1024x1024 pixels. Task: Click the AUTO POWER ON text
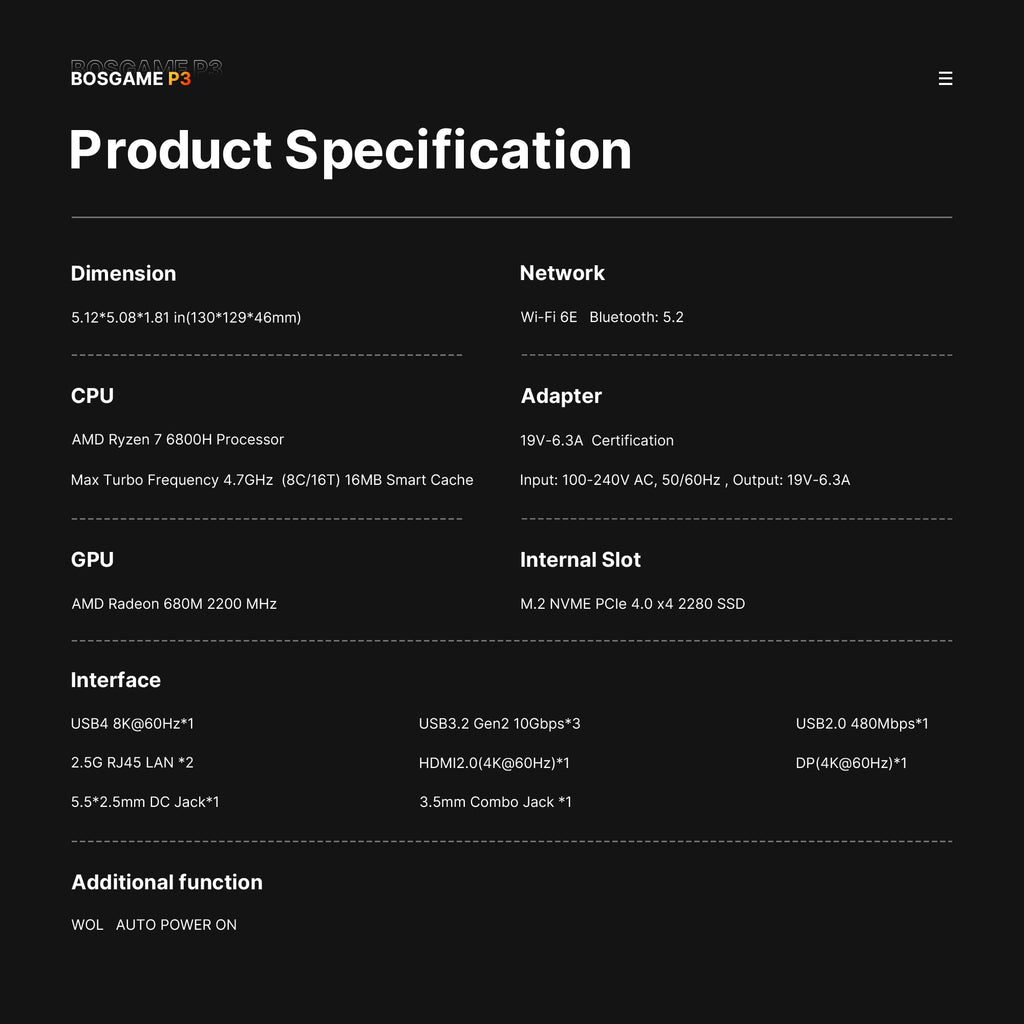click(176, 925)
